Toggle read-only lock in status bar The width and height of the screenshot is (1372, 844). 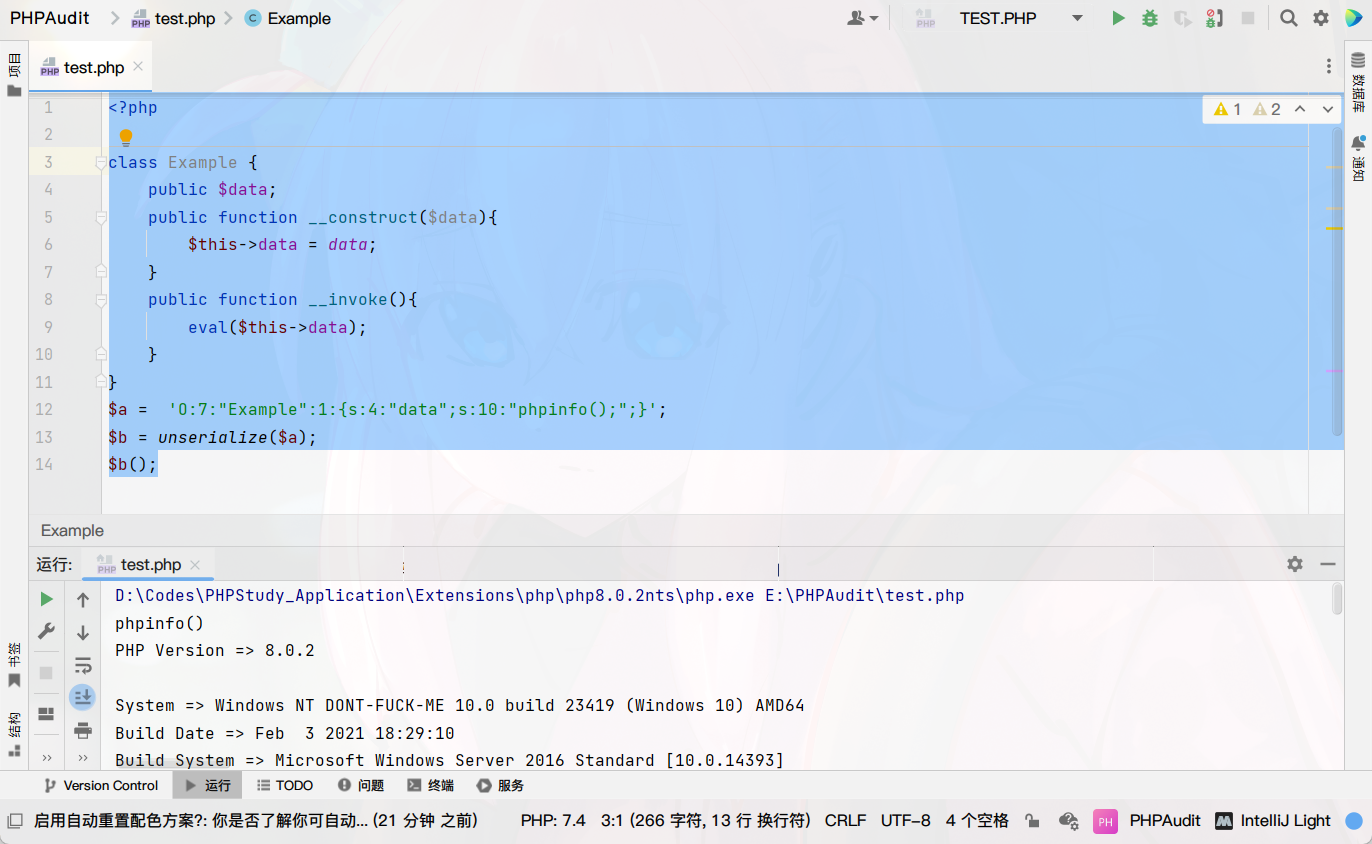(x=1032, y=821)
